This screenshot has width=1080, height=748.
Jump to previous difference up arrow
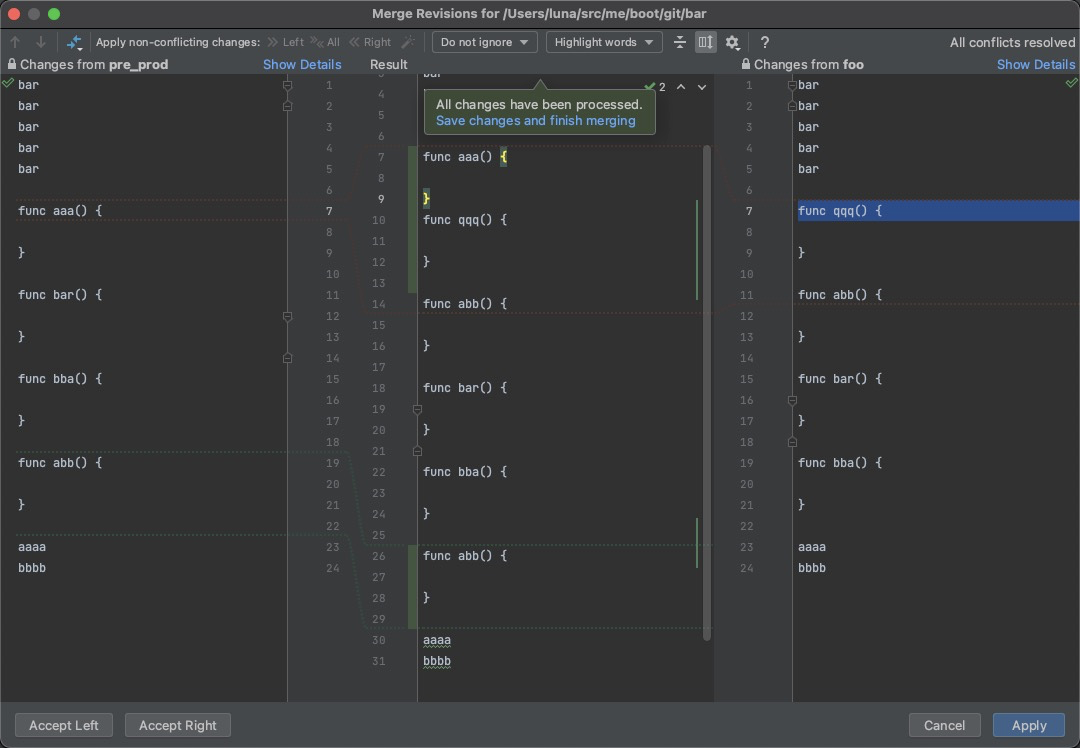point(15,42)
